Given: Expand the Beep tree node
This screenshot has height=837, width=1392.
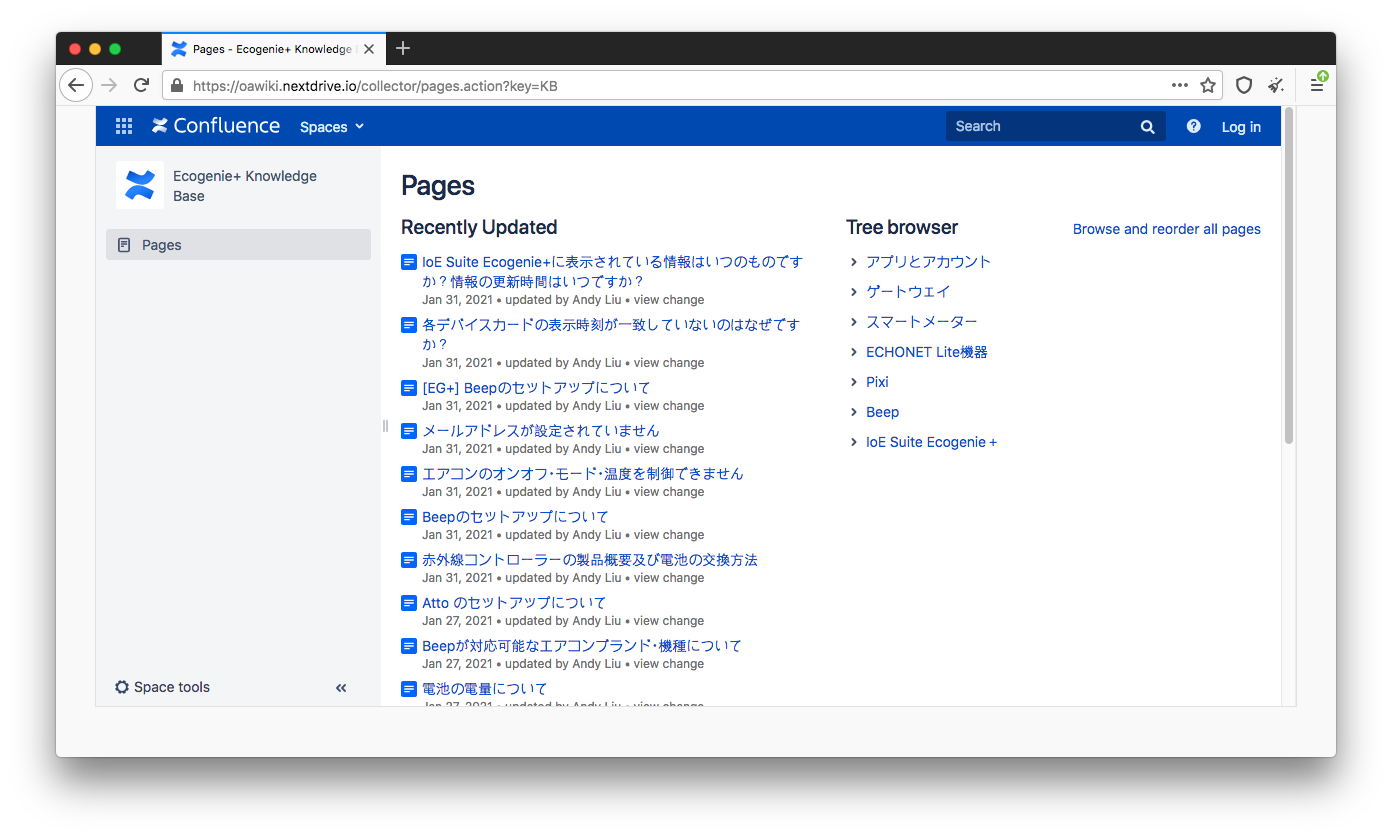Looking at the screenshot, I should tap(854, 412).
